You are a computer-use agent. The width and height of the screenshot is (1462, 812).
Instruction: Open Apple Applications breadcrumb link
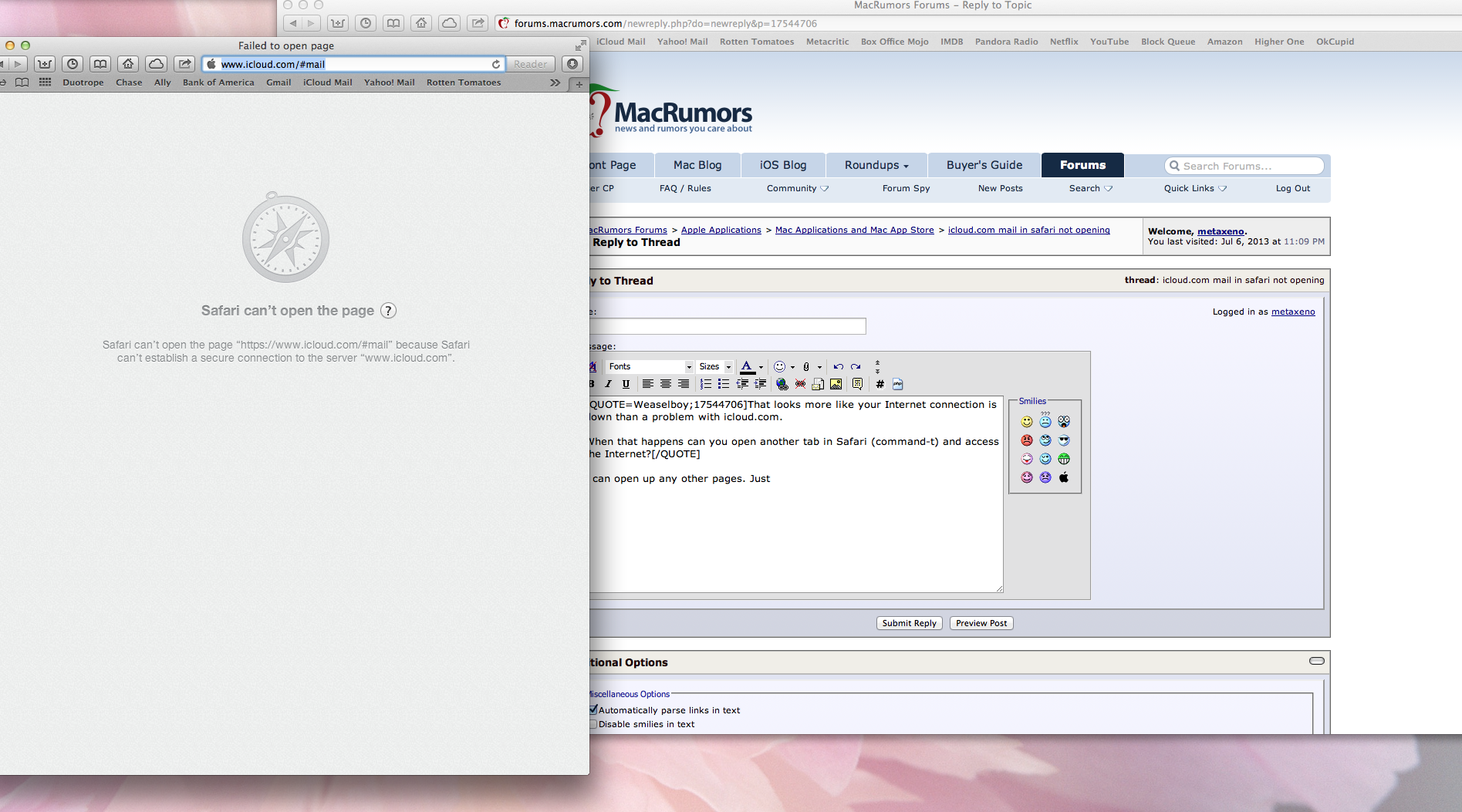pos(721,230)
